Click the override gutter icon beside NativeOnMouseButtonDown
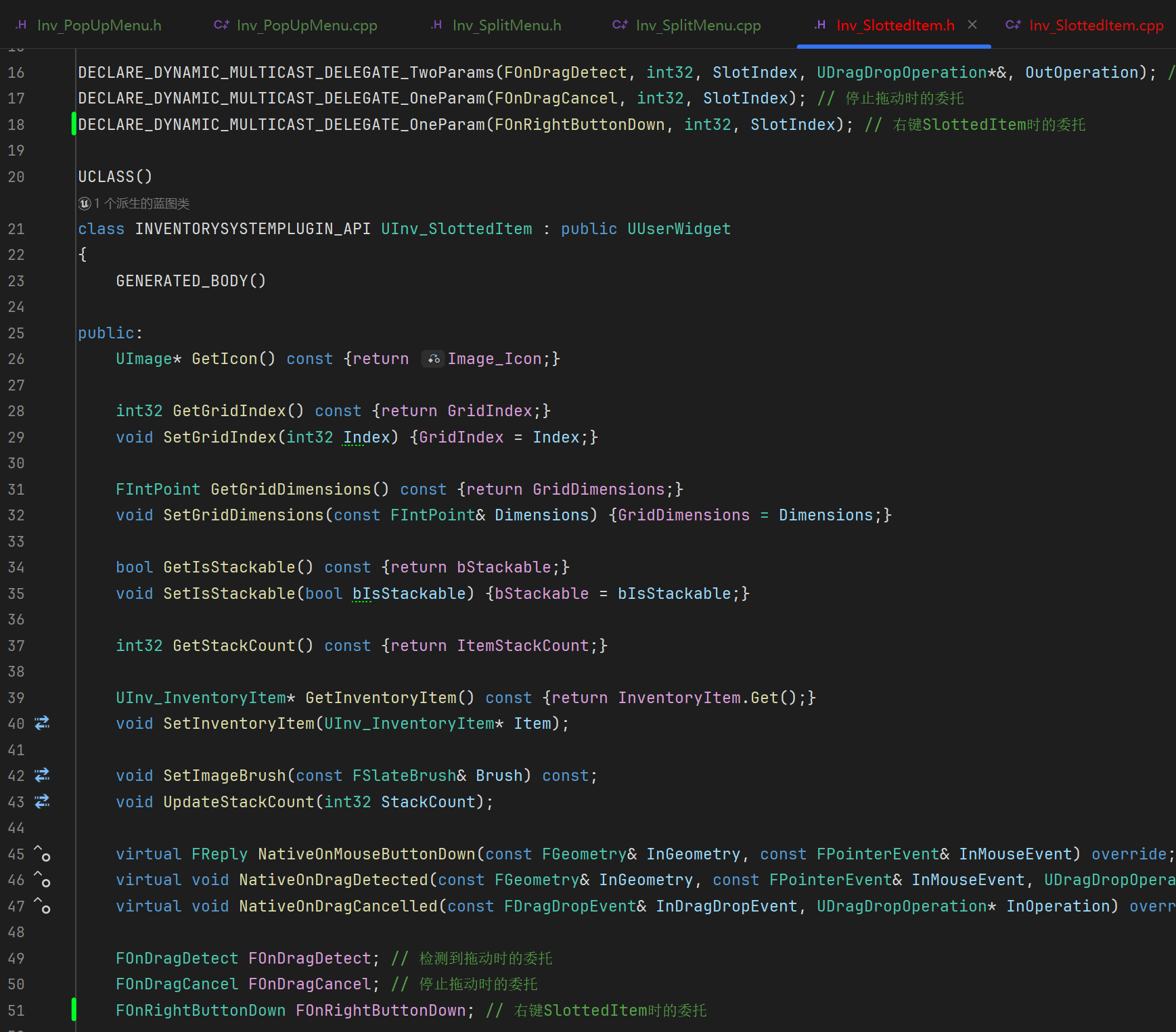1176x1032 pixels. pos(42,854)
